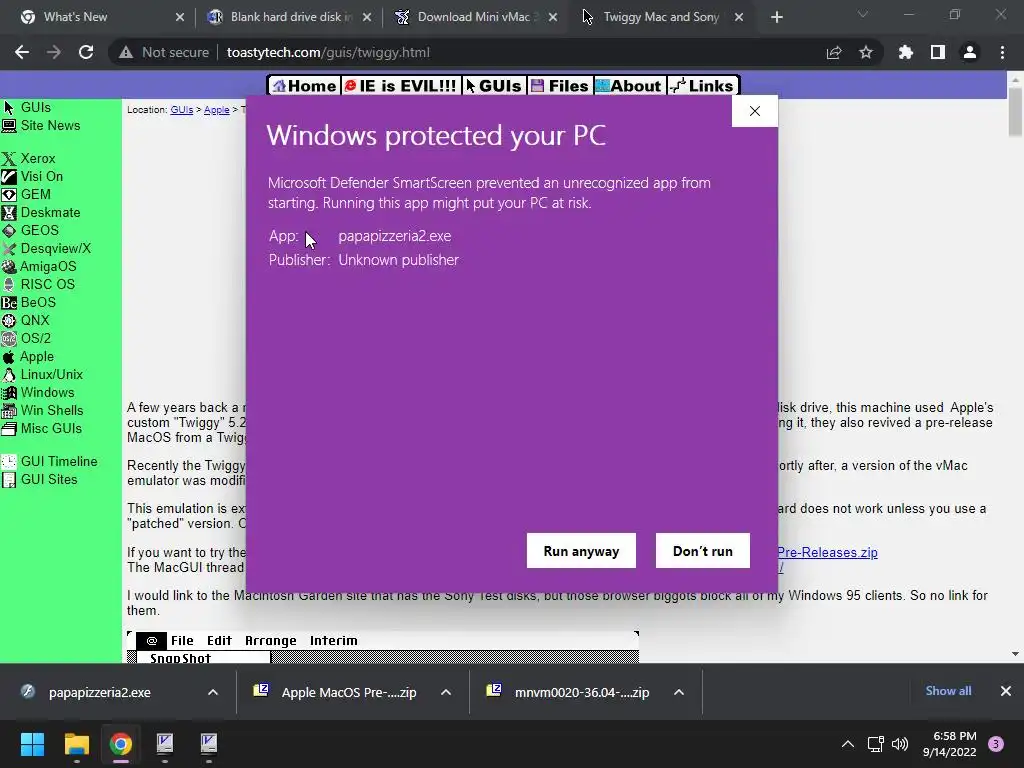
Task: Open the Chrome profile icon
Action: tap(970, 52)
